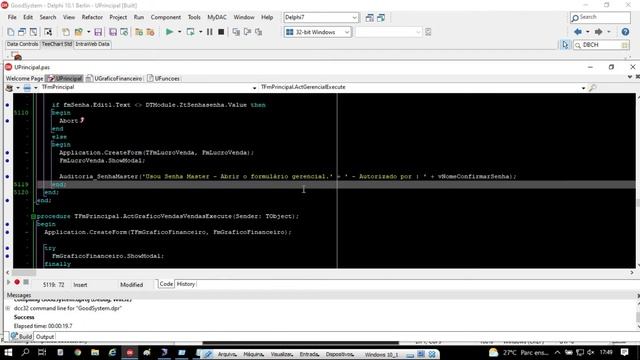
Task: Open the MyDAC menu
Action: point(217,17)
